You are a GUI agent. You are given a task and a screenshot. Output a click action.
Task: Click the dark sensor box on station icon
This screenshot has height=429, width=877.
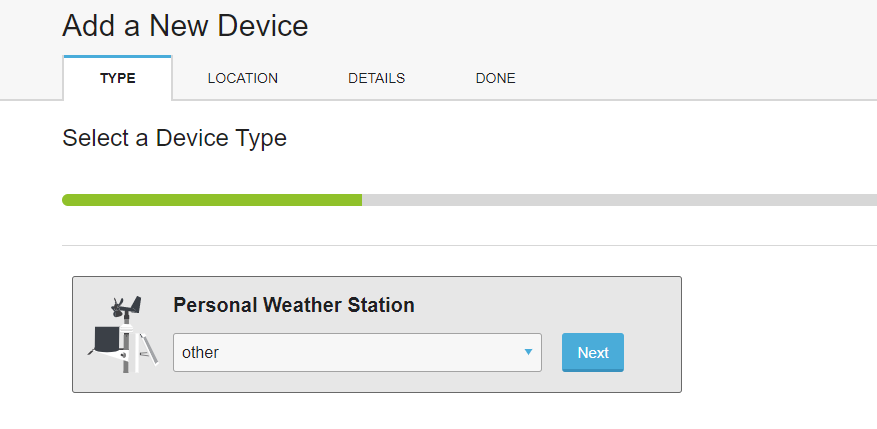(x=106, y=338)
